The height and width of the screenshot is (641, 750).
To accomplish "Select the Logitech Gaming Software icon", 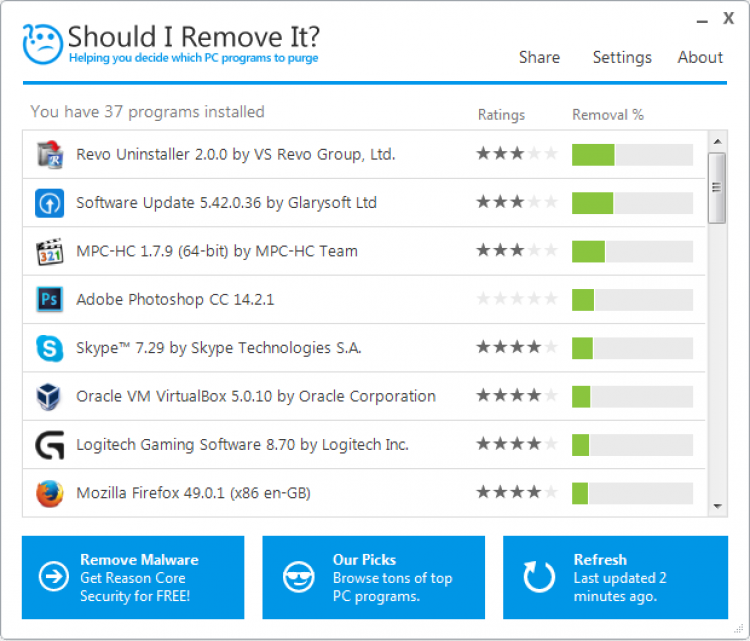I will (x=50, y=445).
